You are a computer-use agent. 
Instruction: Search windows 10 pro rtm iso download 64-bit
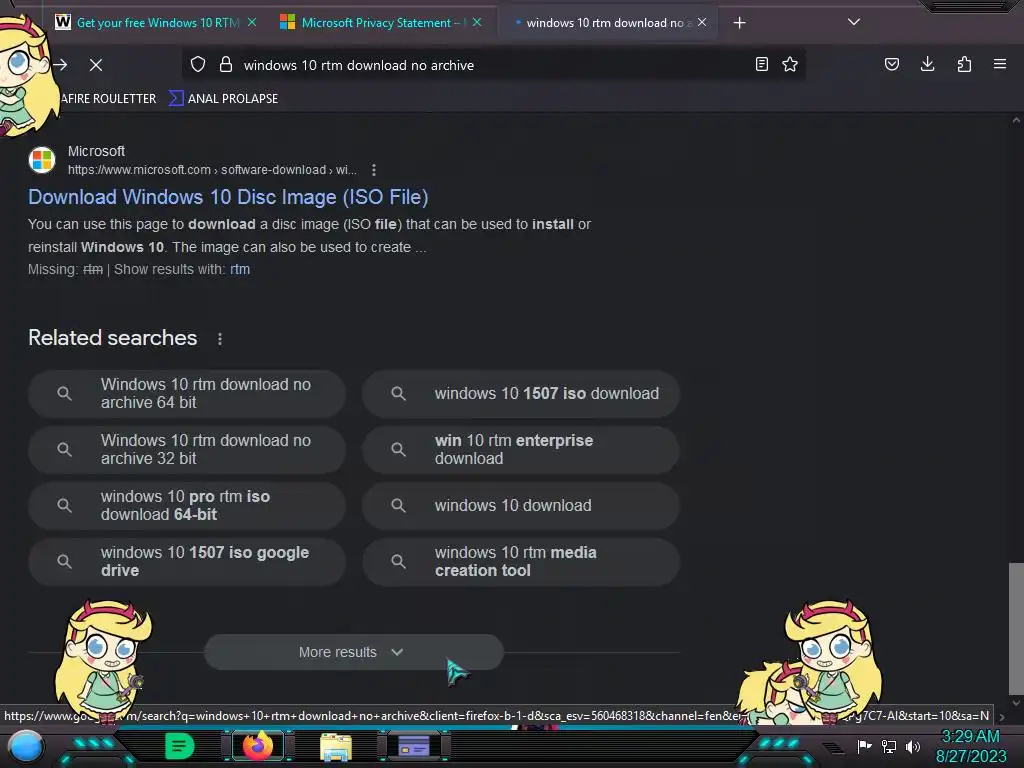tap(187, 506)
